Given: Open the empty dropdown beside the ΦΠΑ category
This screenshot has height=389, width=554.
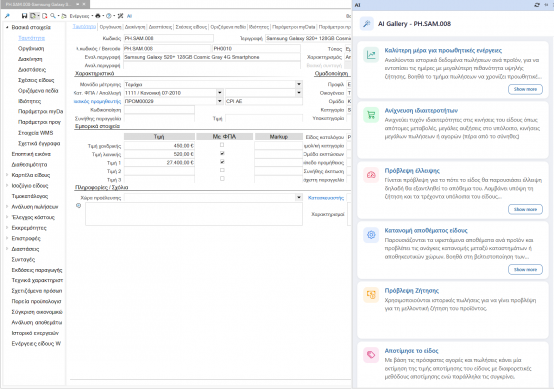Looking at the screenshot, I should (299, 93).
